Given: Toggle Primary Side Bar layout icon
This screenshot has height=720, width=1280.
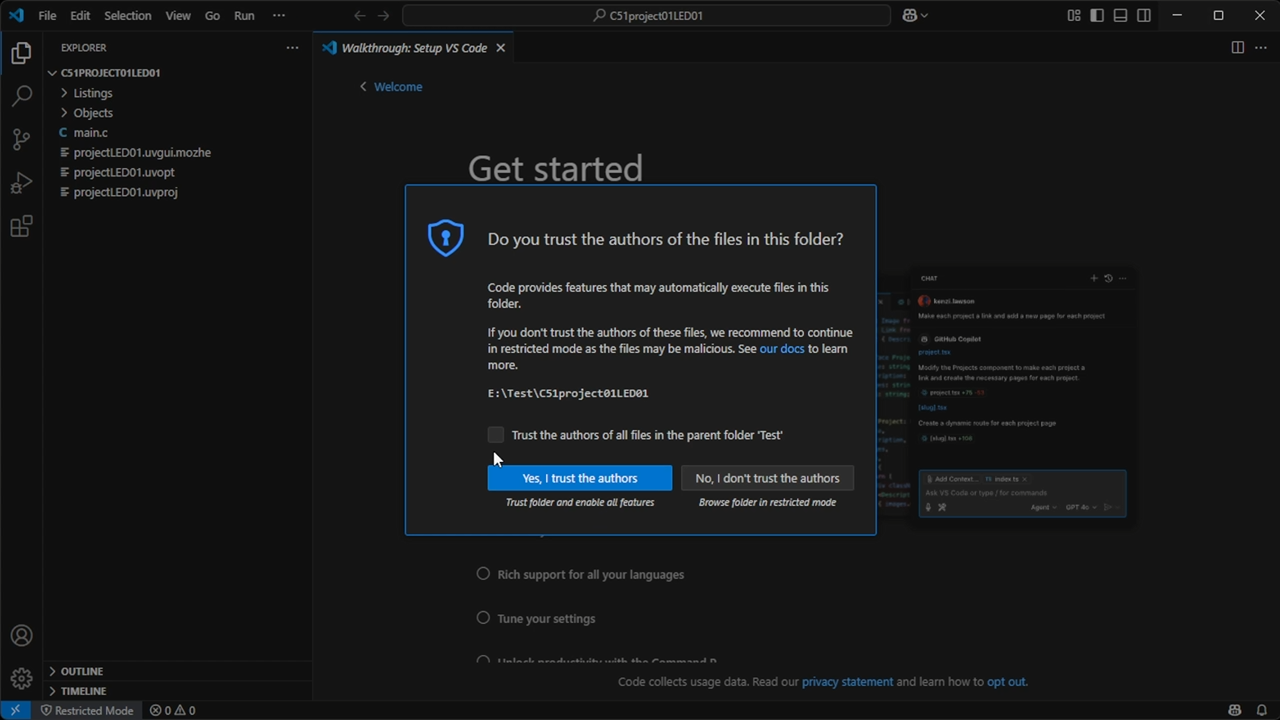Looking at the screenshot, I should (1097, 15).
